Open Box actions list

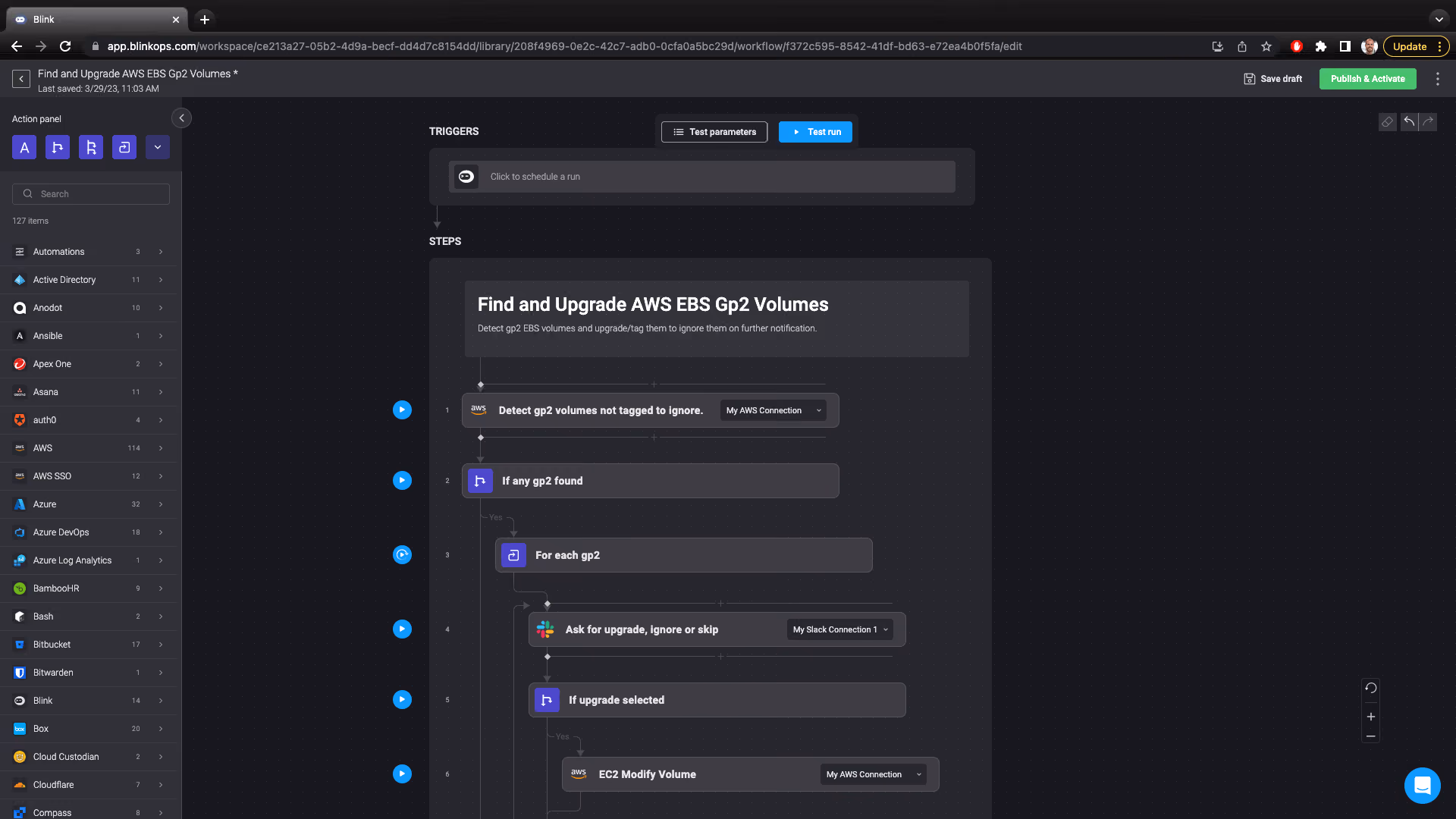coord(88,729)
